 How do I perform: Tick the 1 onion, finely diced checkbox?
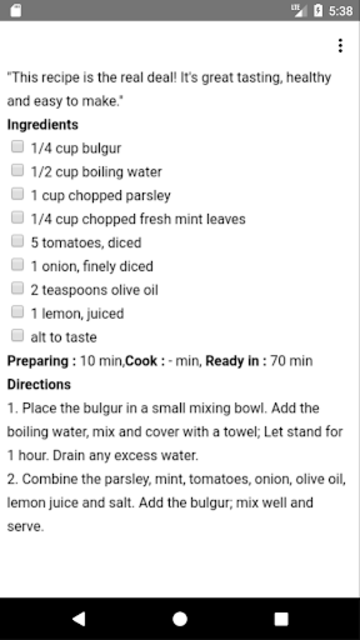coord(17,265)
